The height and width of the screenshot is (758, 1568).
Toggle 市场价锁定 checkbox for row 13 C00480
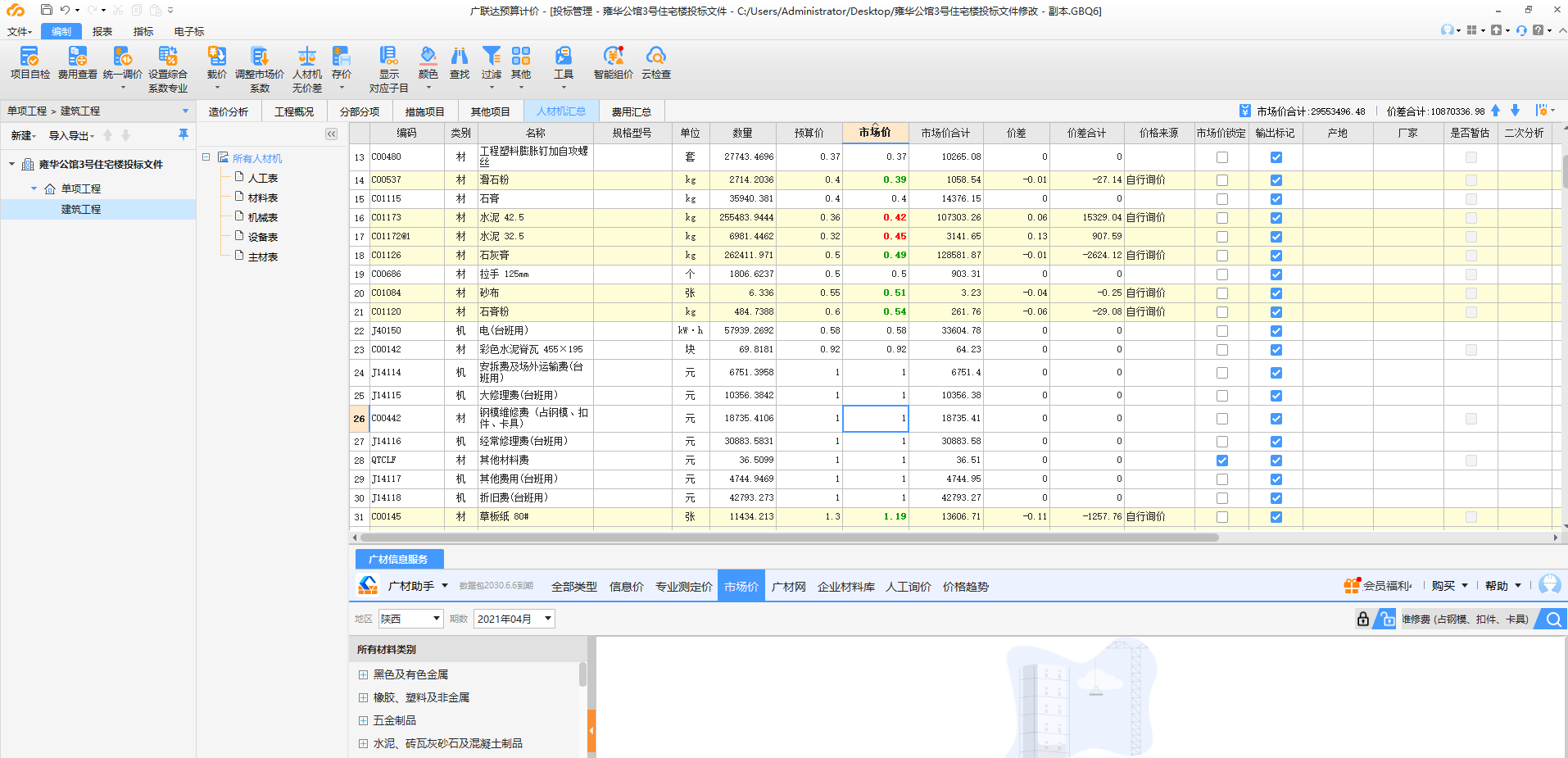1221,157
